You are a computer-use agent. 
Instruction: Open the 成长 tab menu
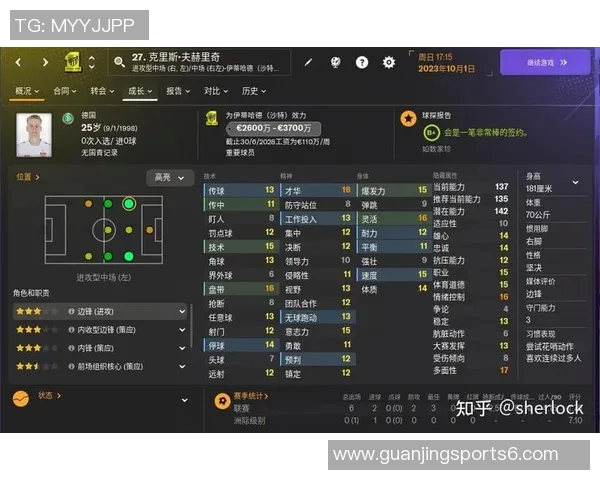click(140, 91)
